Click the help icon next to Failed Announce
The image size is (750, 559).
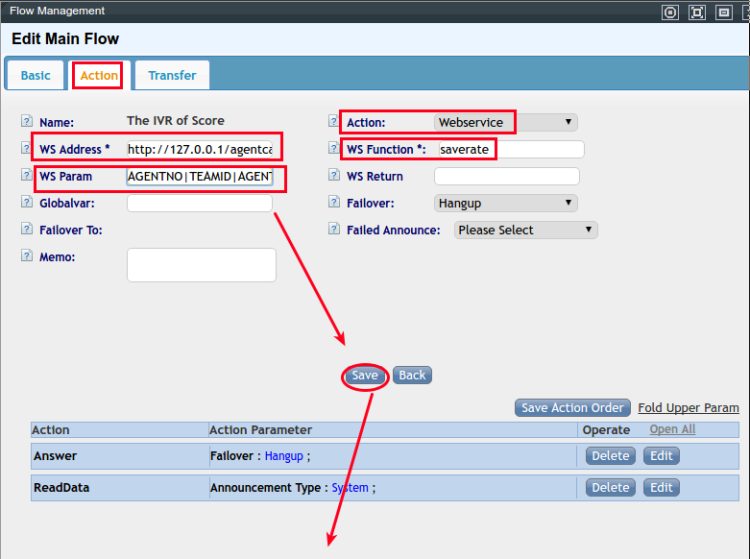click(x=334, y=230)
